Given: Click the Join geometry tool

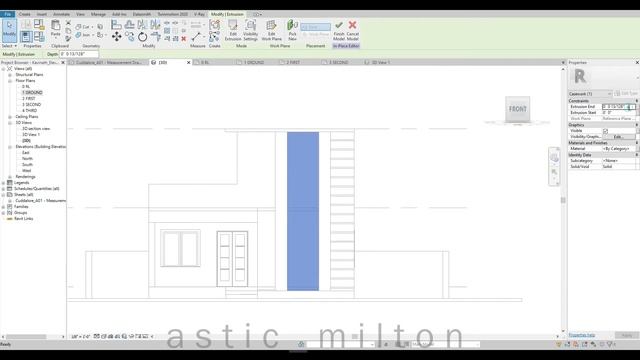Looking at the screenshot, I should [x=84, y=35].
